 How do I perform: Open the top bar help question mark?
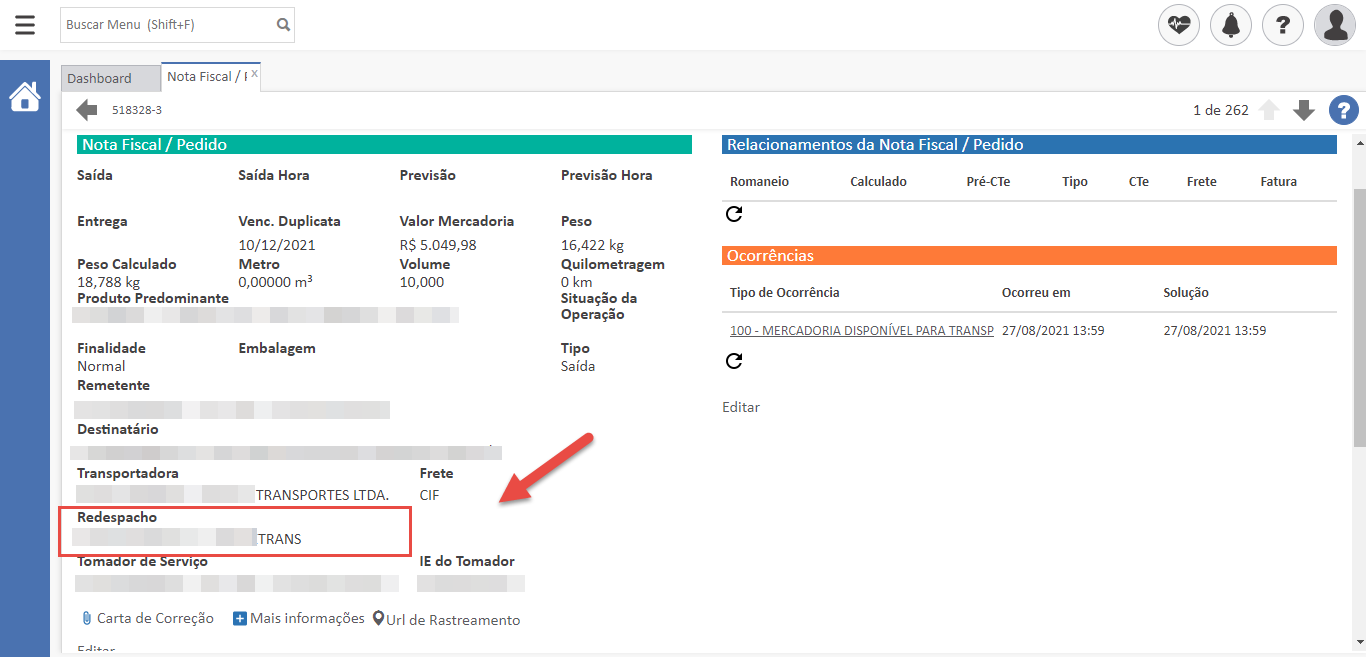1283,25
